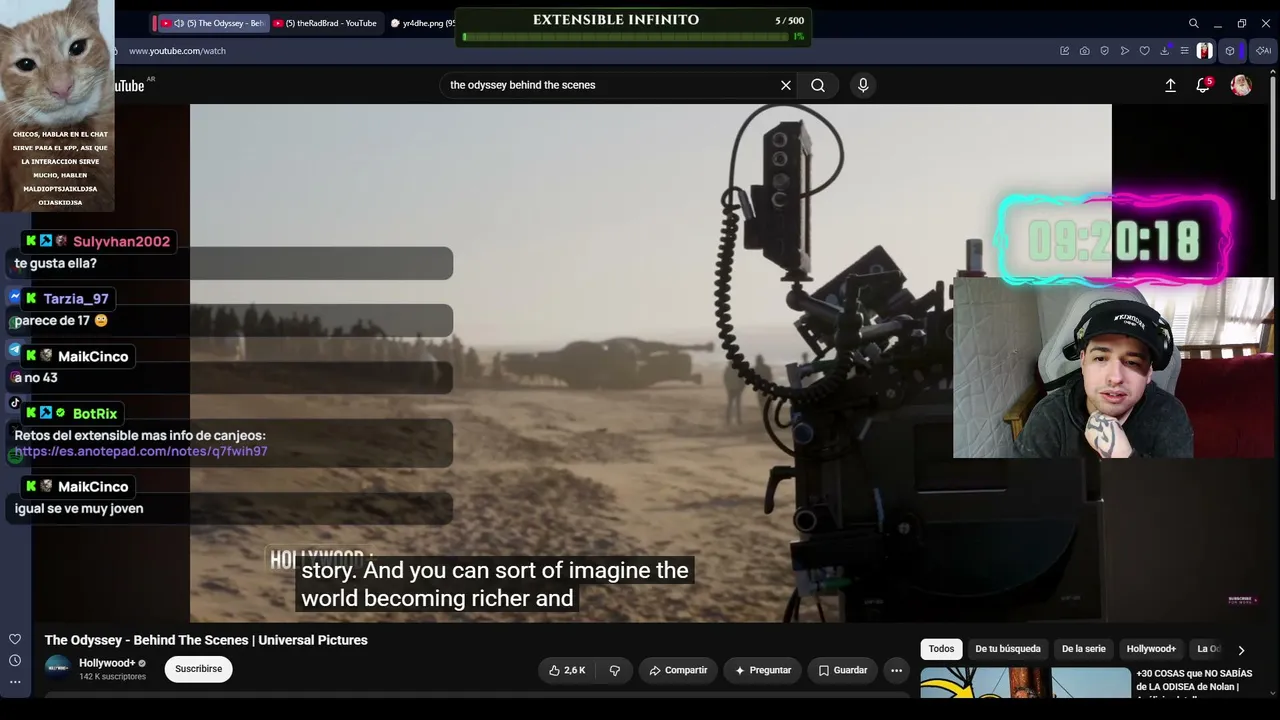Click the address bar showing www.youtube.com/watch
This screenshot has width=1280, height=720.
(x=177, y=51)
